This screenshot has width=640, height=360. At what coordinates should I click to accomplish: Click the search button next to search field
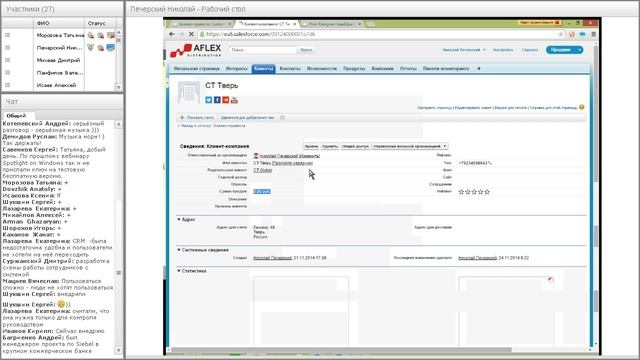(x=306, y=50)
